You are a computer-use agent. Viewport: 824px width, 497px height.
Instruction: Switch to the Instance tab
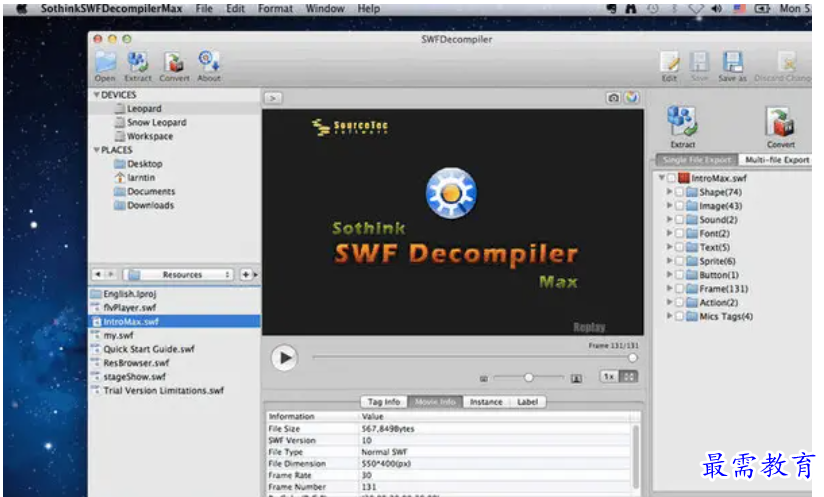(486, 402)
